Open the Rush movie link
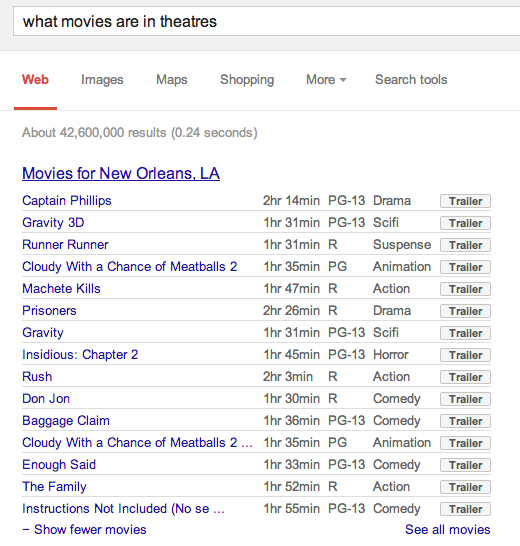Viewport: 520px width, 546px height. coord(37,376)
